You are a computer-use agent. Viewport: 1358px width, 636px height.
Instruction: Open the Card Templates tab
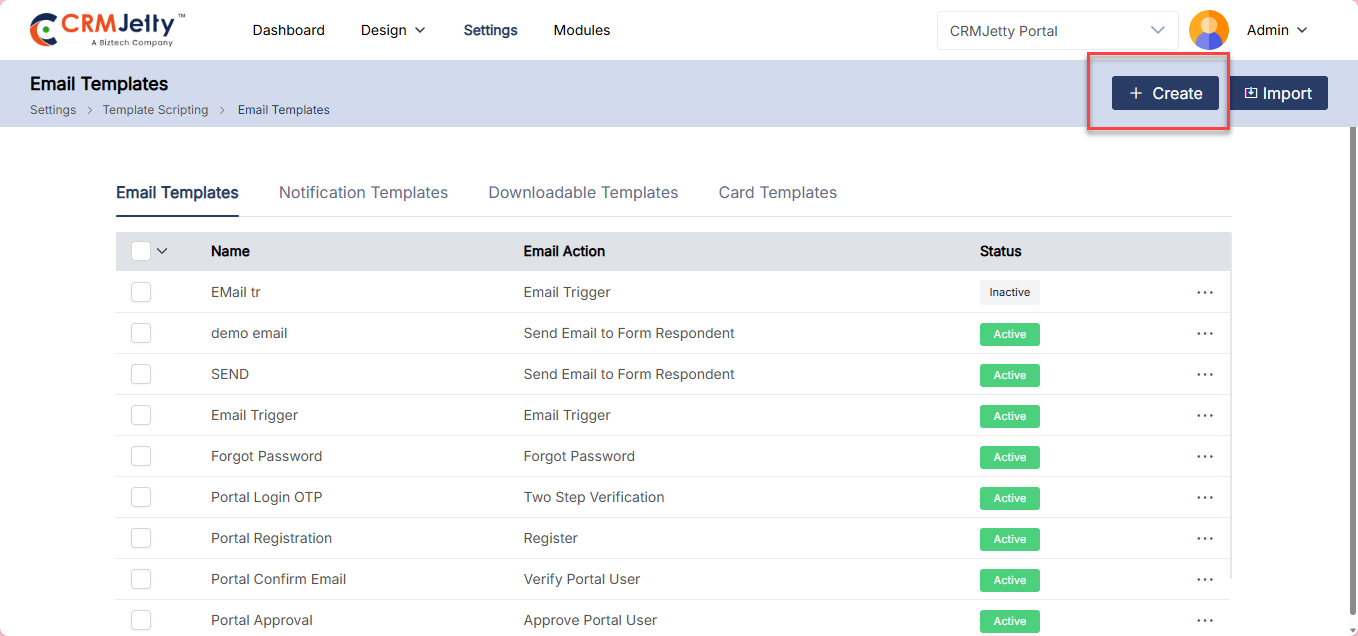coord(777,193)
